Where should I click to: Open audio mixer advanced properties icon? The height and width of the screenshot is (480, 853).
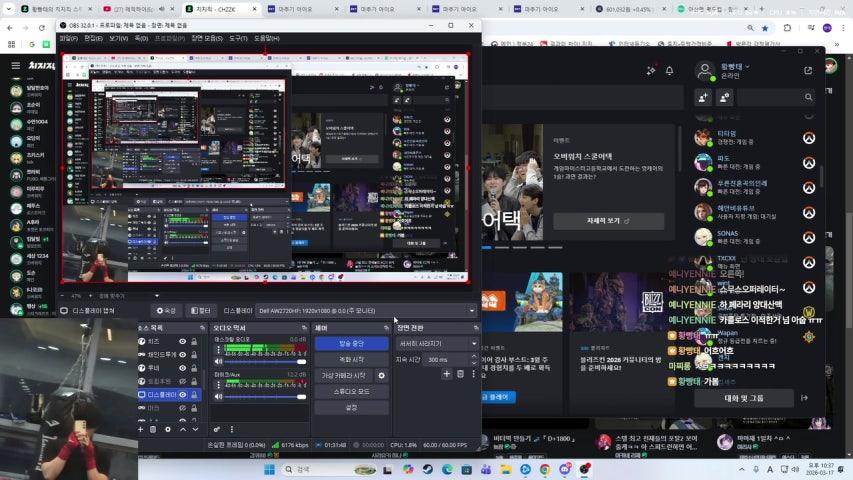[x=217, y=429]
